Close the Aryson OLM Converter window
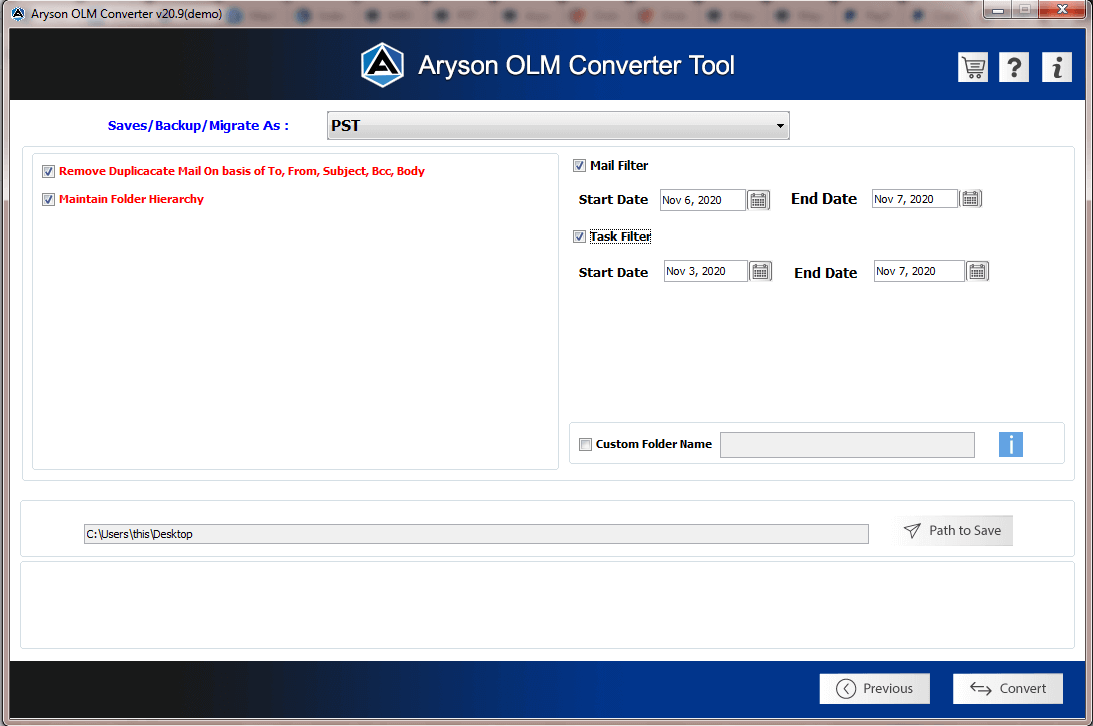The image size is (1093, 726). click(1062, 9)
